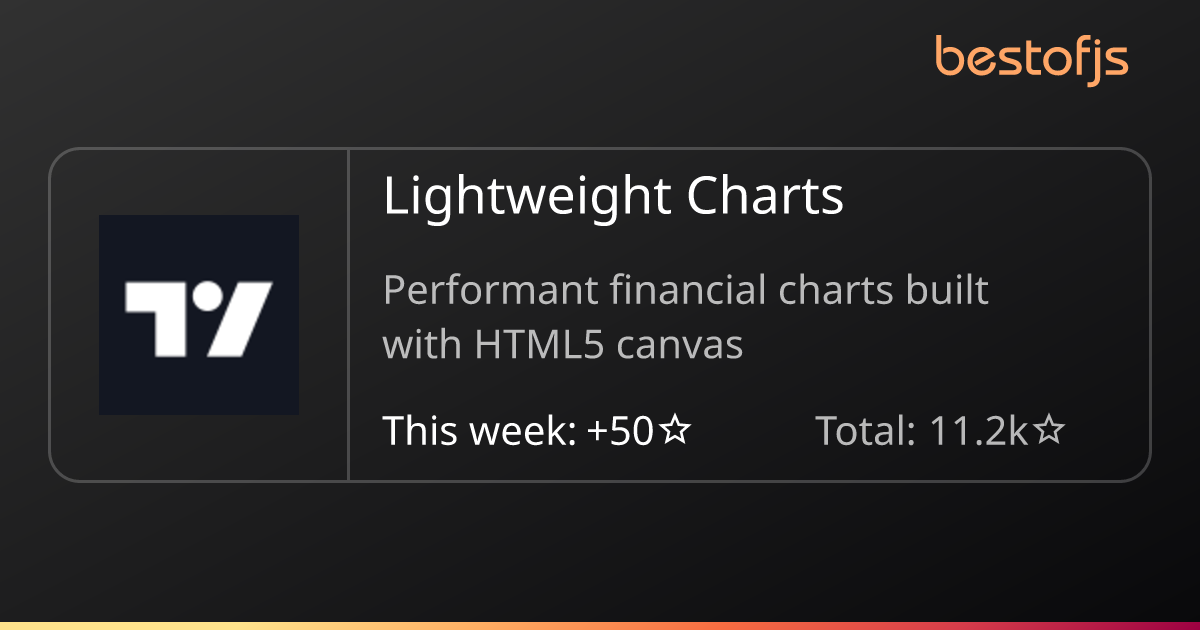Click the slanted bar in the TradingView logo

coord(239,319)
